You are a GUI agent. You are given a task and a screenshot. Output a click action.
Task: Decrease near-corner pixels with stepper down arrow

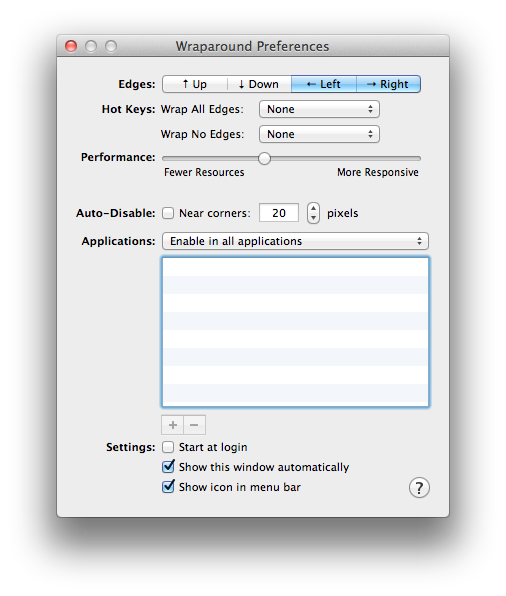313,218
